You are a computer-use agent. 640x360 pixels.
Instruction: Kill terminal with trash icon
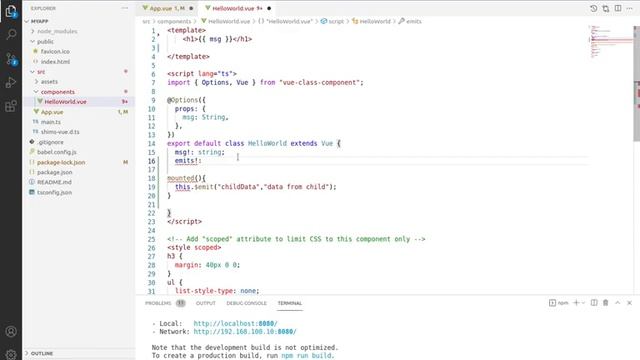tap(606, 302)
